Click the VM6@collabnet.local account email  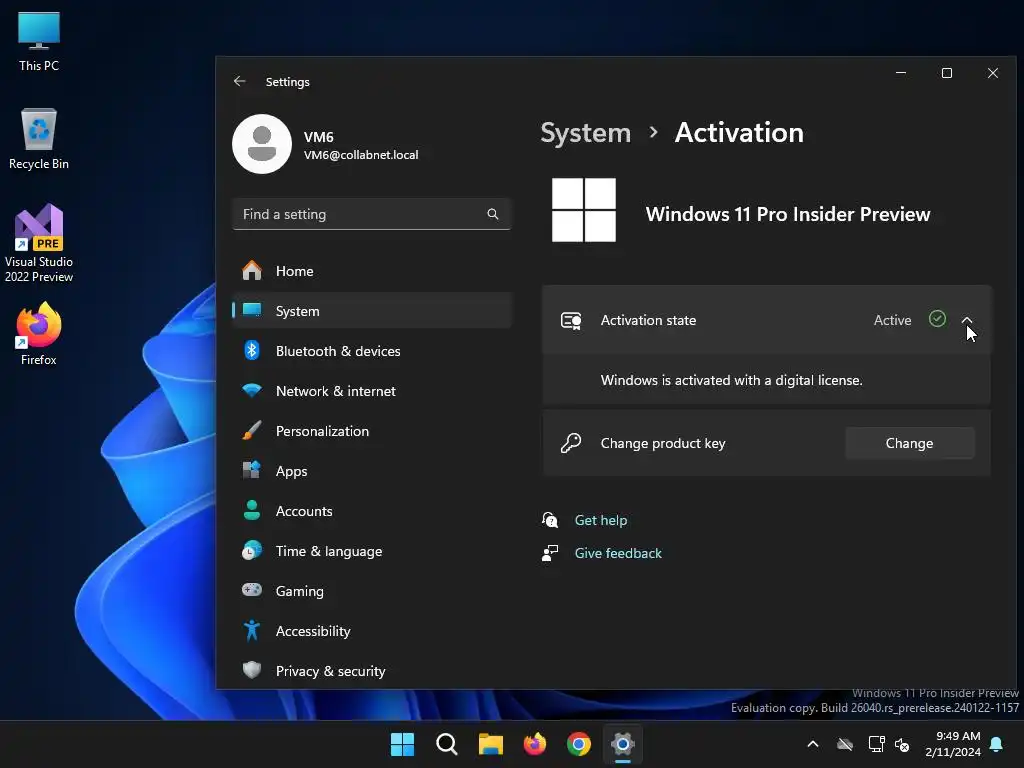[361, 155]
